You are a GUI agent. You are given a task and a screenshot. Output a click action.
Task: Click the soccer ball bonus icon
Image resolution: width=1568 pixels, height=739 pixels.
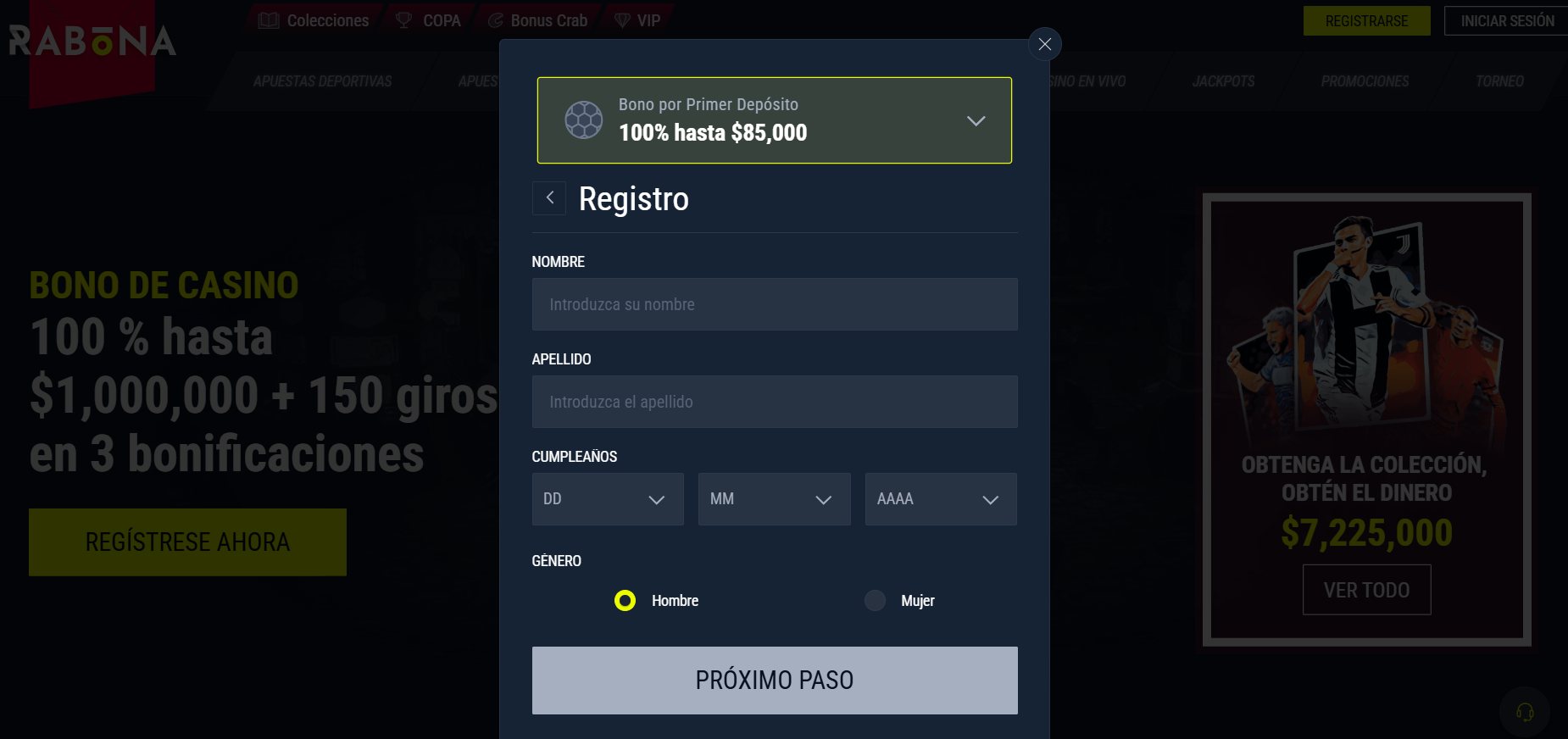(584, 120)
